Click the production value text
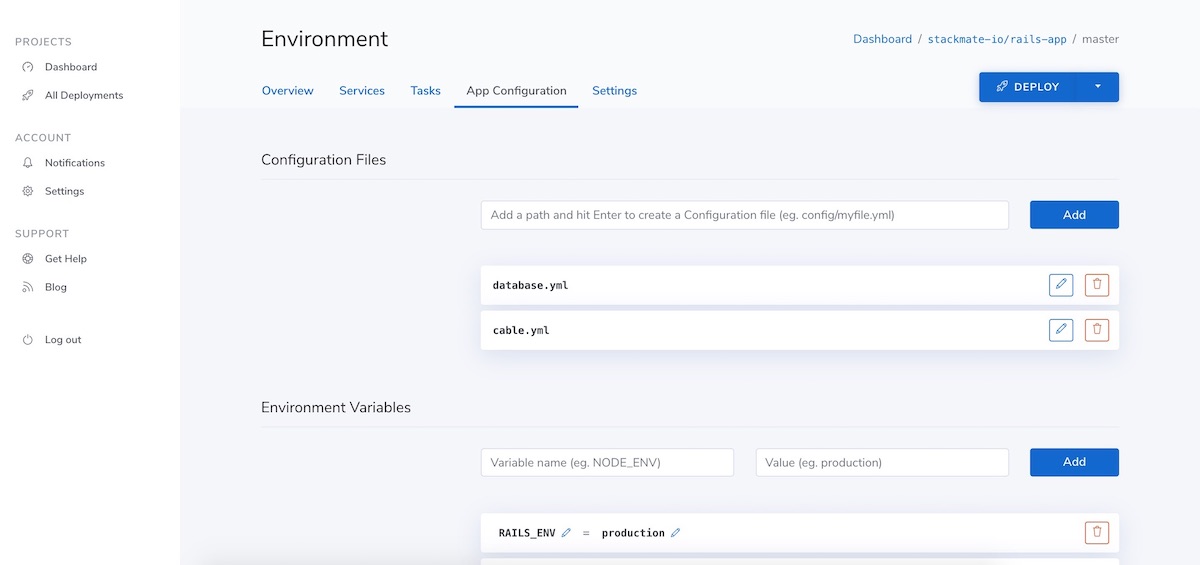The image size is (1200, 565). pos(633,533)
